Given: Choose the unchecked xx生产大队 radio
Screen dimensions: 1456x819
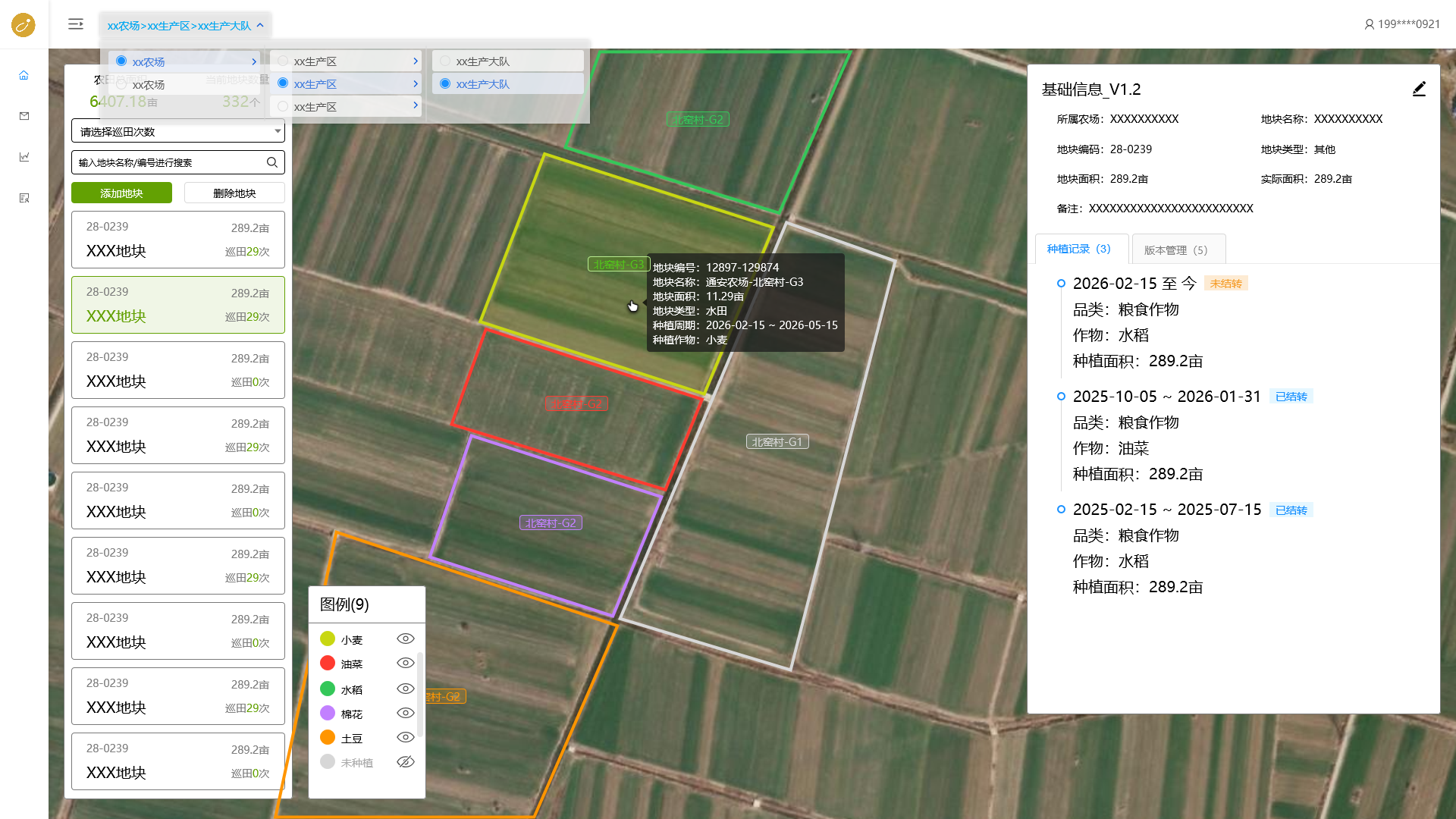Looking at the screenshot, I should [x=445, y=61].
